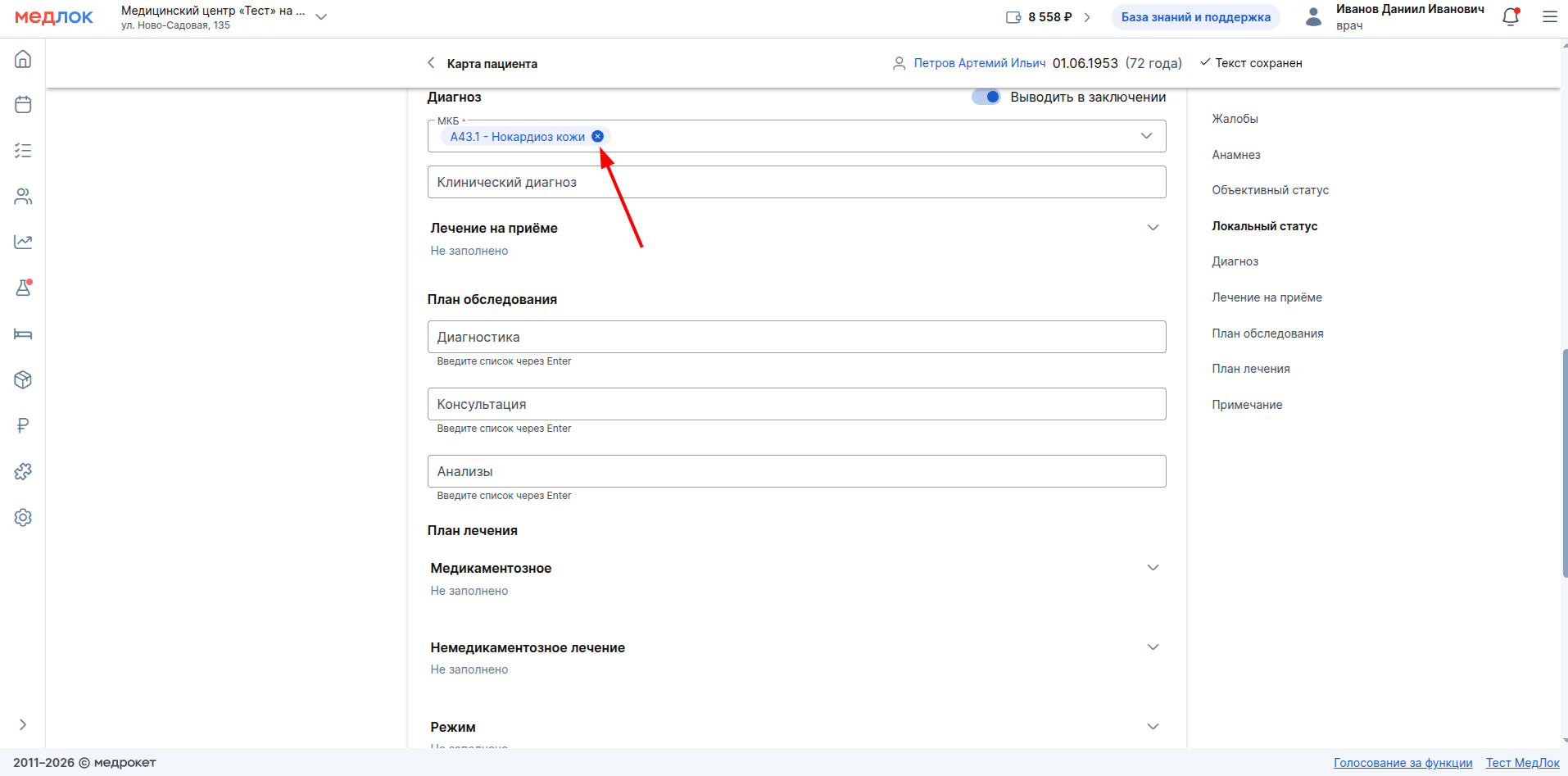Open the laboratory flask icon
Screen dimensions: 1568x776
[23, 288]
